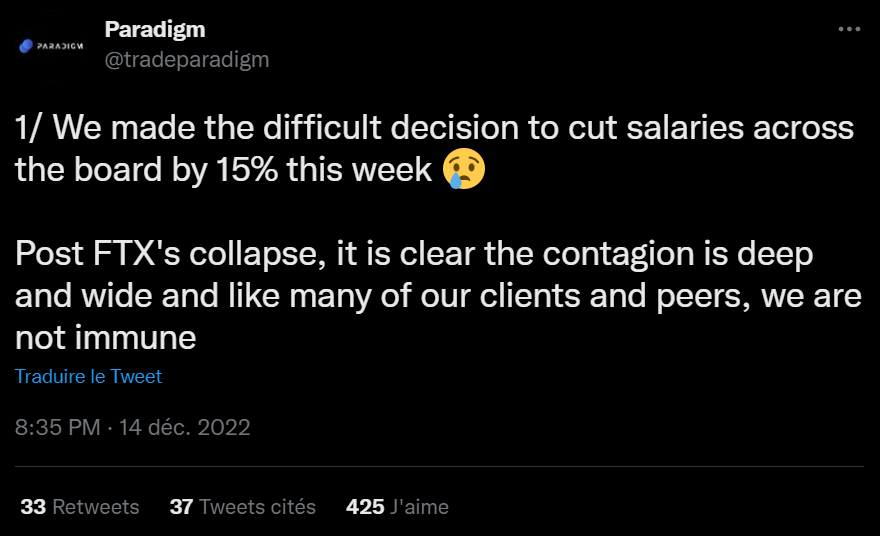This screenshot has width=880, height=536.
Task: View the 37 Tweets cités list
Action: [x=242, y=507]
